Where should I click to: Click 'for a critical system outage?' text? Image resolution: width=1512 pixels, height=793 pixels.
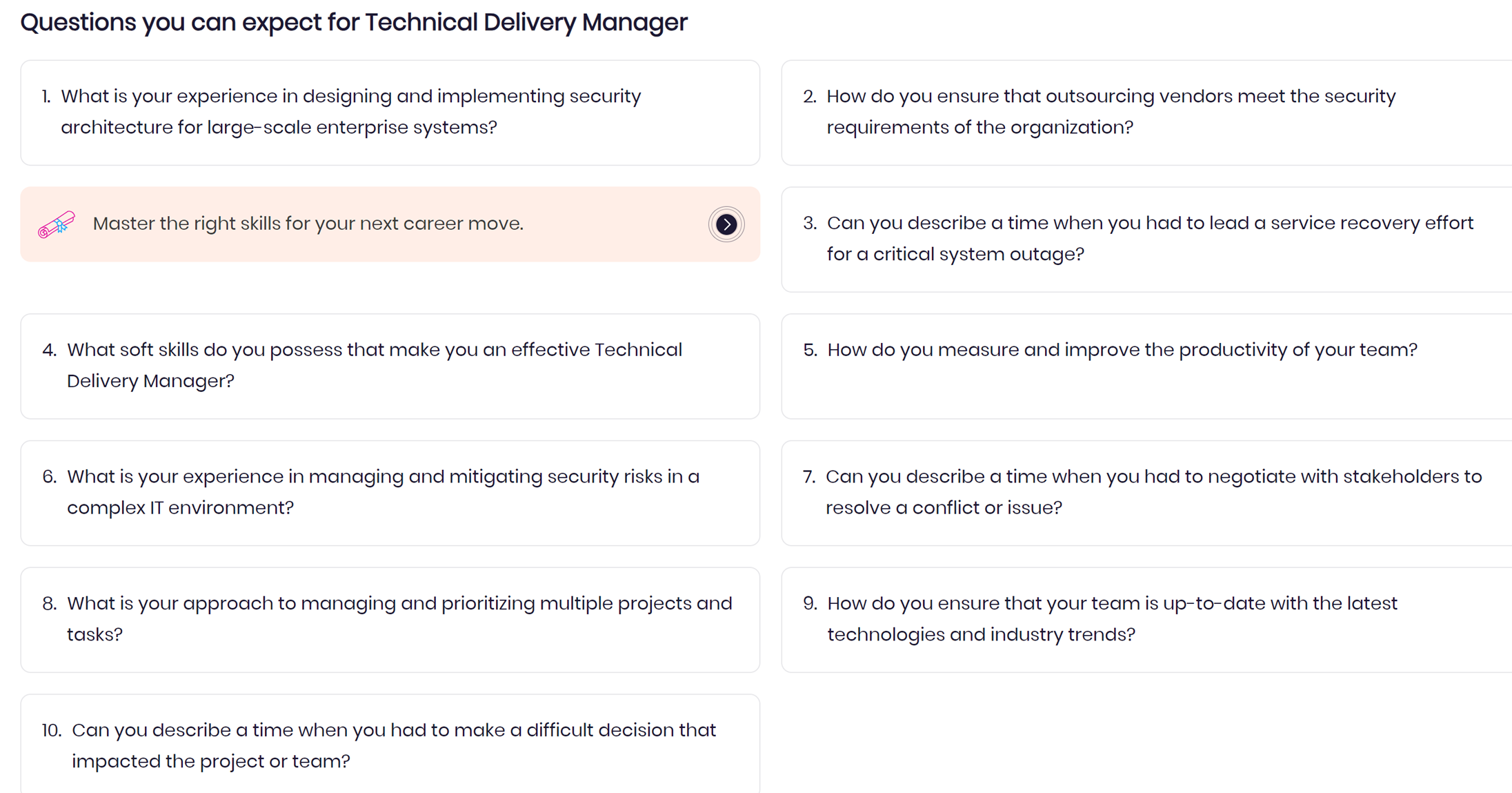[x=955, y=255]
